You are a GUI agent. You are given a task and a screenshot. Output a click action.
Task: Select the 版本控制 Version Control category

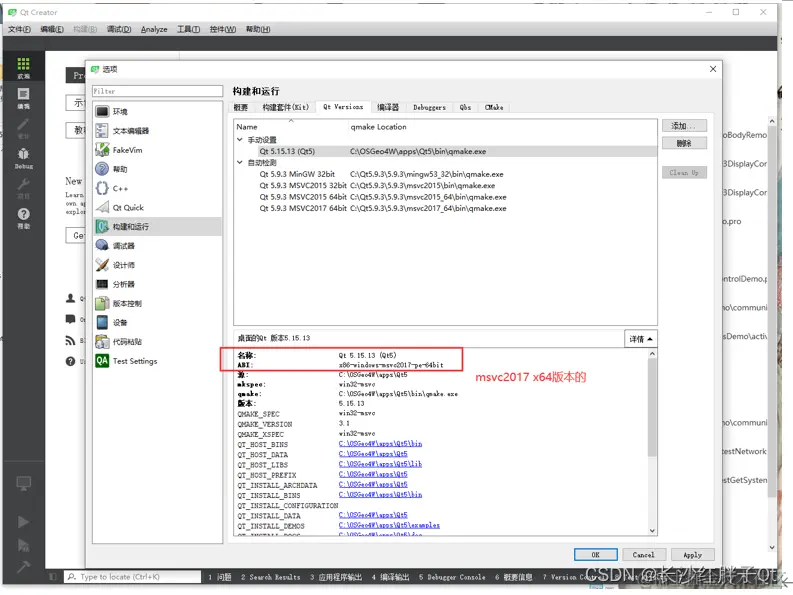(x=158, y=304)
